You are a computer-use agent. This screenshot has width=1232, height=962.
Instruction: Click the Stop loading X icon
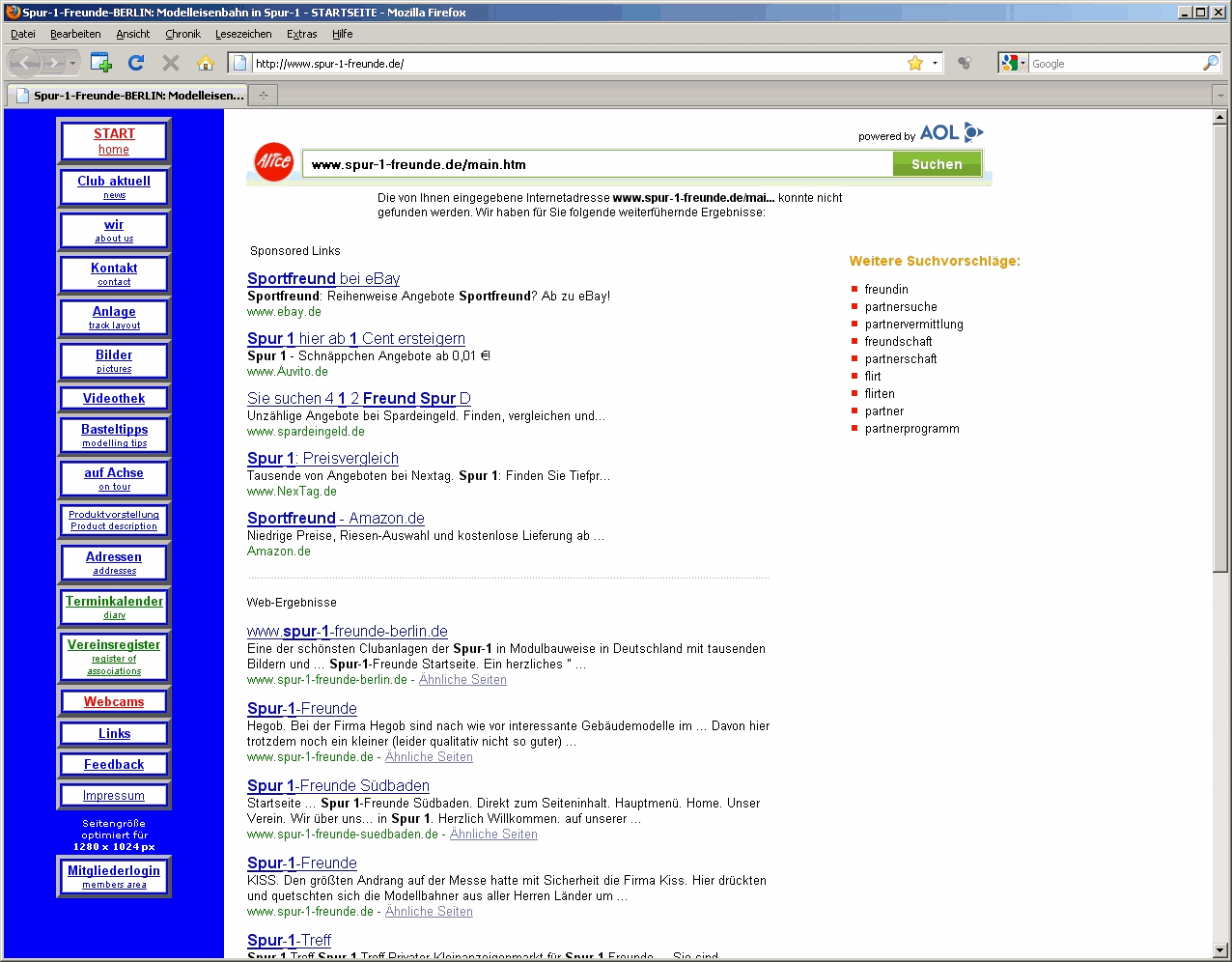(171, 63)
